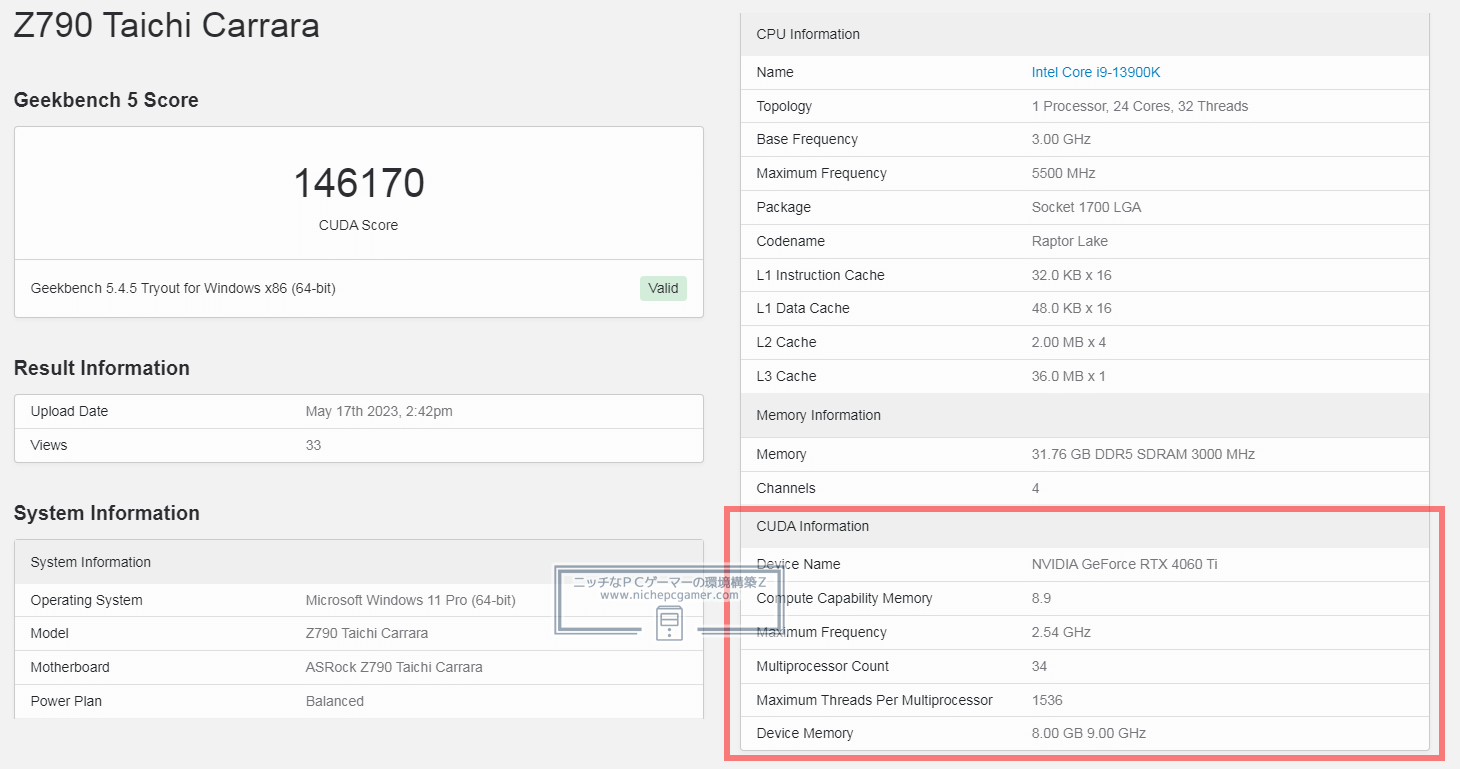Click the Multiprocessor Count row label
Viewport: 1460px width, 769px height.
click(x=823, y=666)
